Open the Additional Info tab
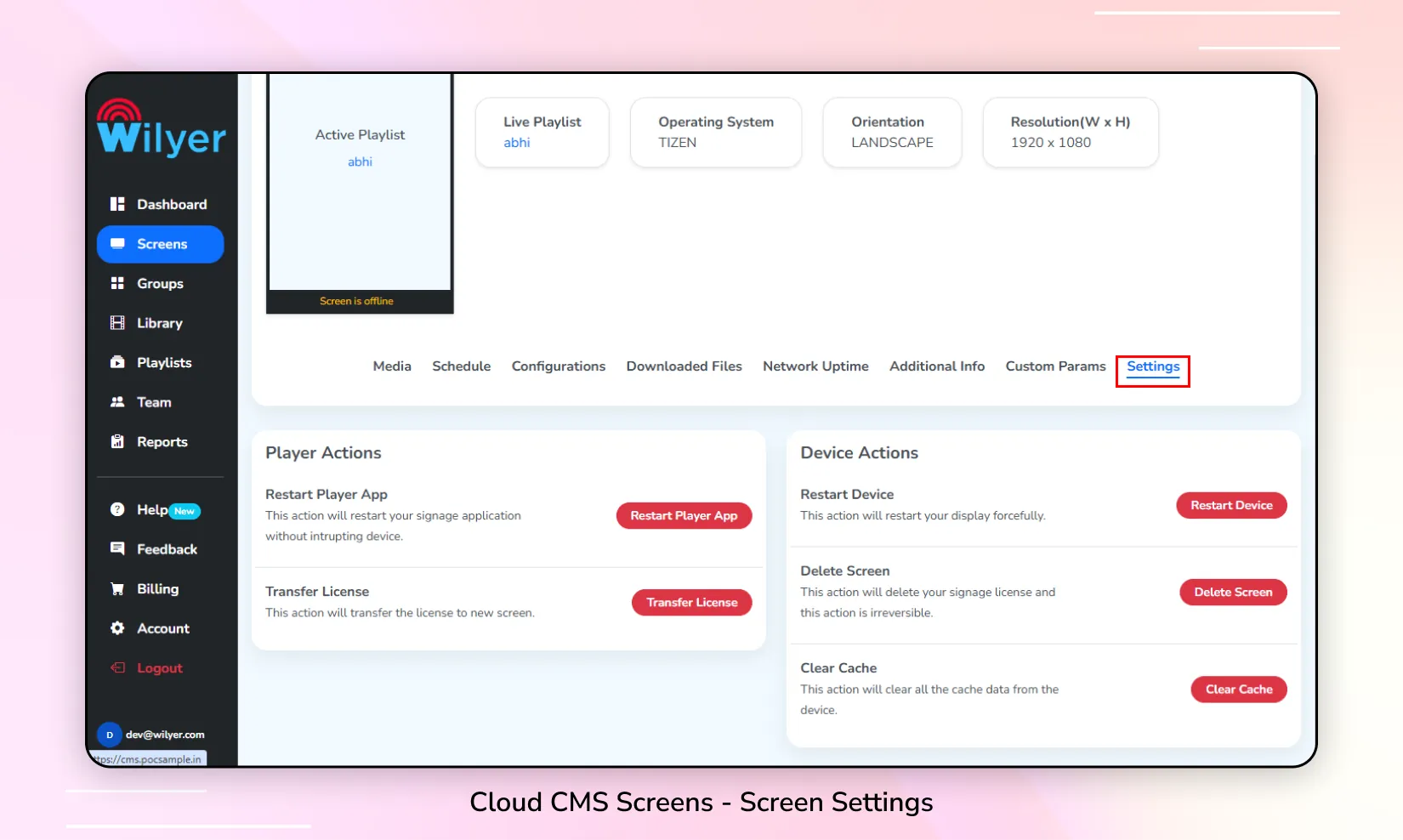The width and height of the screenshot is (1403, 840). point(937,366)
